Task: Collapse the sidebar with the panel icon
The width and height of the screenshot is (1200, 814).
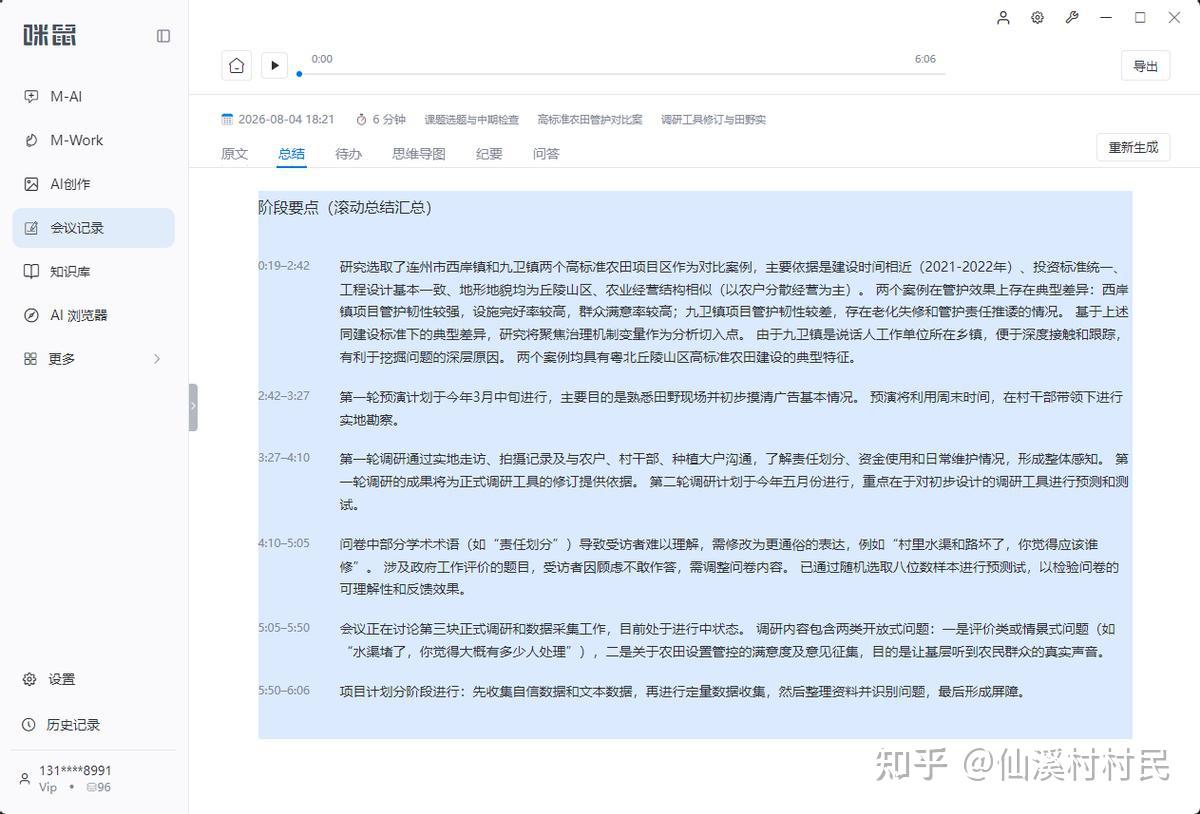Action: click(x=163, y=36)
